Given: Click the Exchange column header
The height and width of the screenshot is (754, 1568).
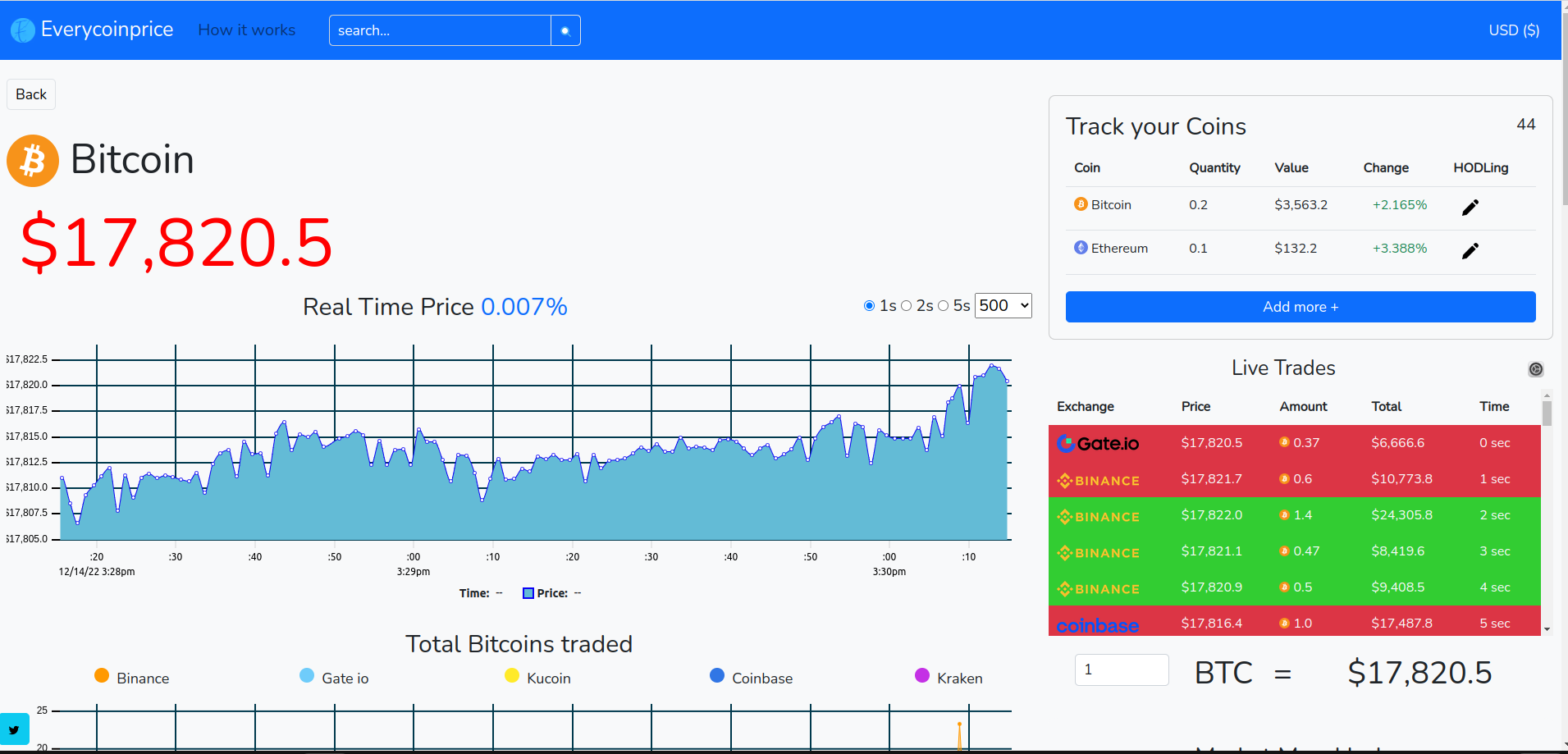Looking at the screenshot, I should pos(1085,406).
